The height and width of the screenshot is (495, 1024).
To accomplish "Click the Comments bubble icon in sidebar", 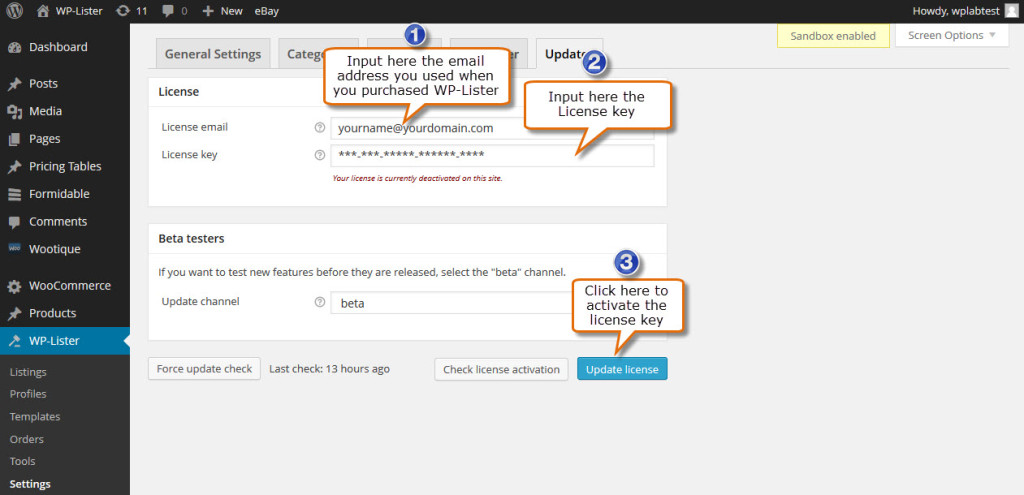I will pos(14,222).
